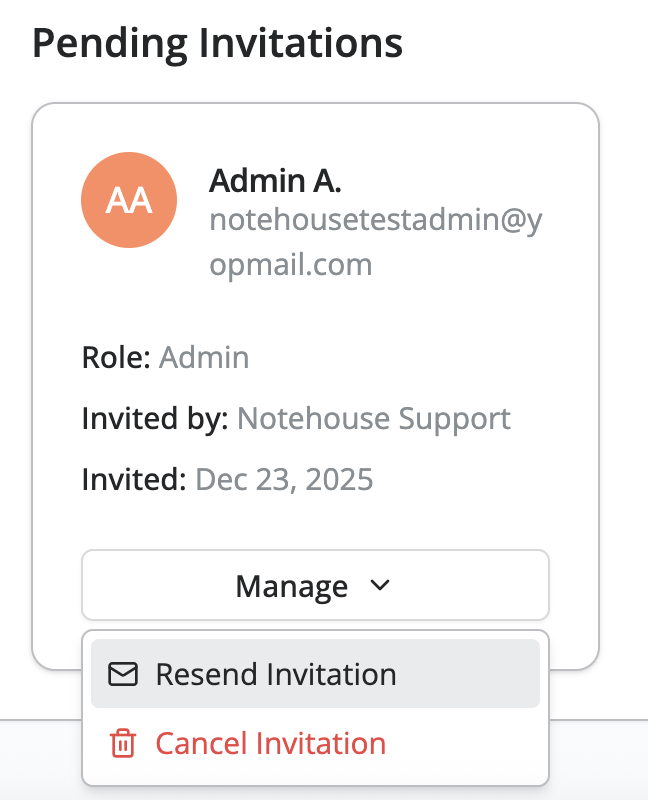Select the Admin A. name text

277,180
